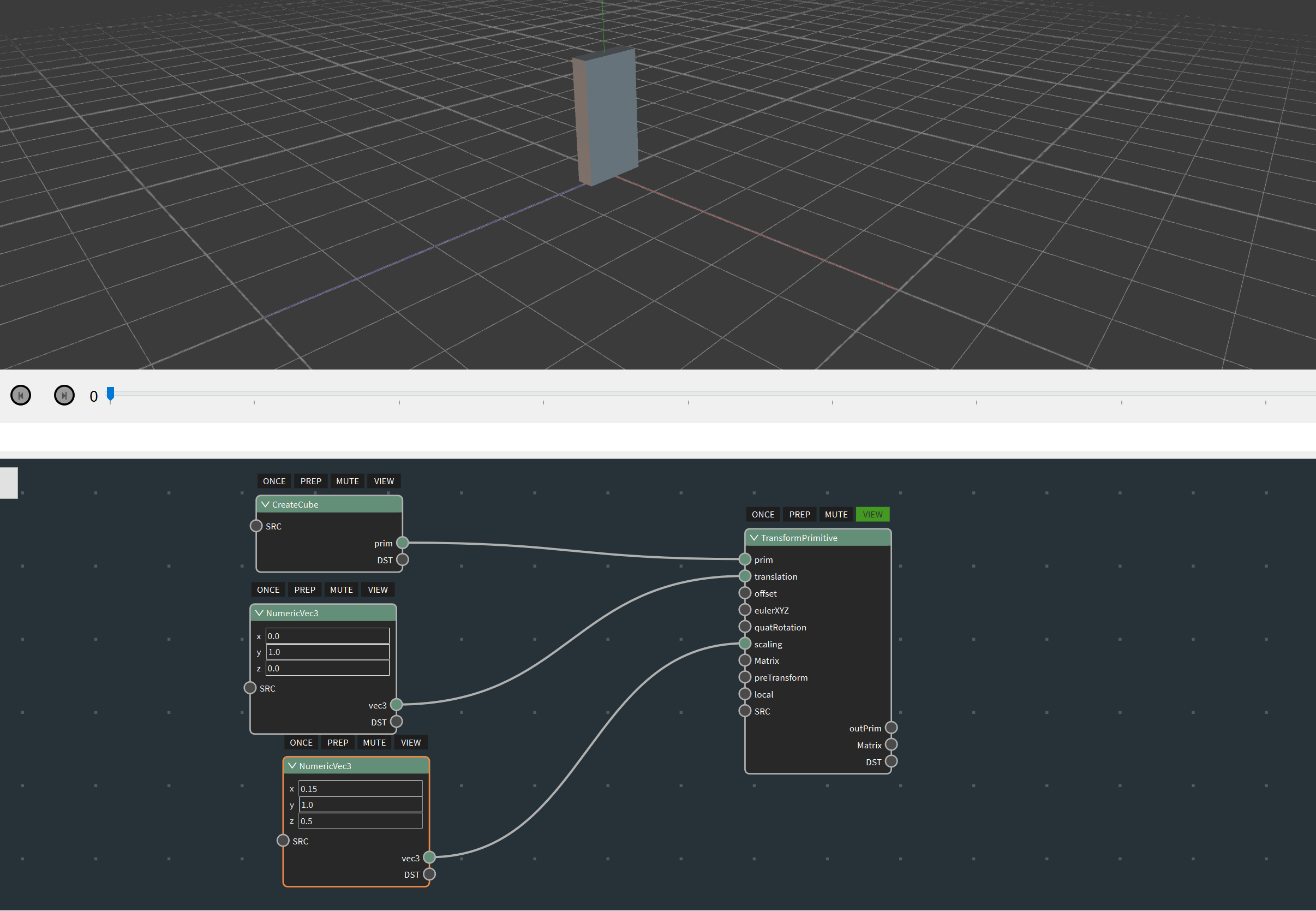This screenshot has height=911, width=1316.
Task: Click the CreateCube DST output socket
Action: coord(402,560)
